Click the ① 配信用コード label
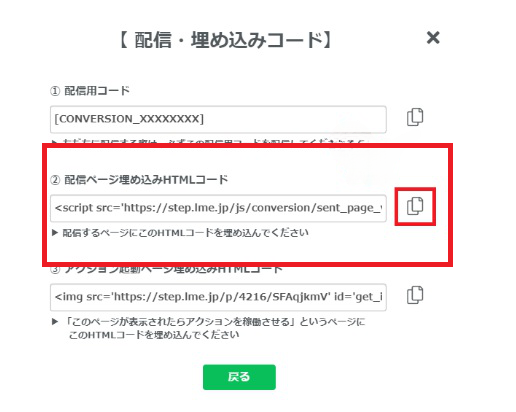Image resolution: width=516 pixels, height=412 pixels. click(x=90, y=91)
